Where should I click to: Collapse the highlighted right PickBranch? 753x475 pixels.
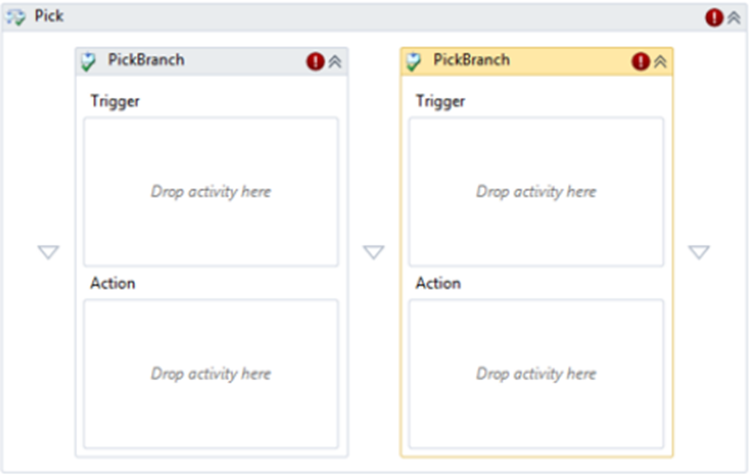[660, 61]
